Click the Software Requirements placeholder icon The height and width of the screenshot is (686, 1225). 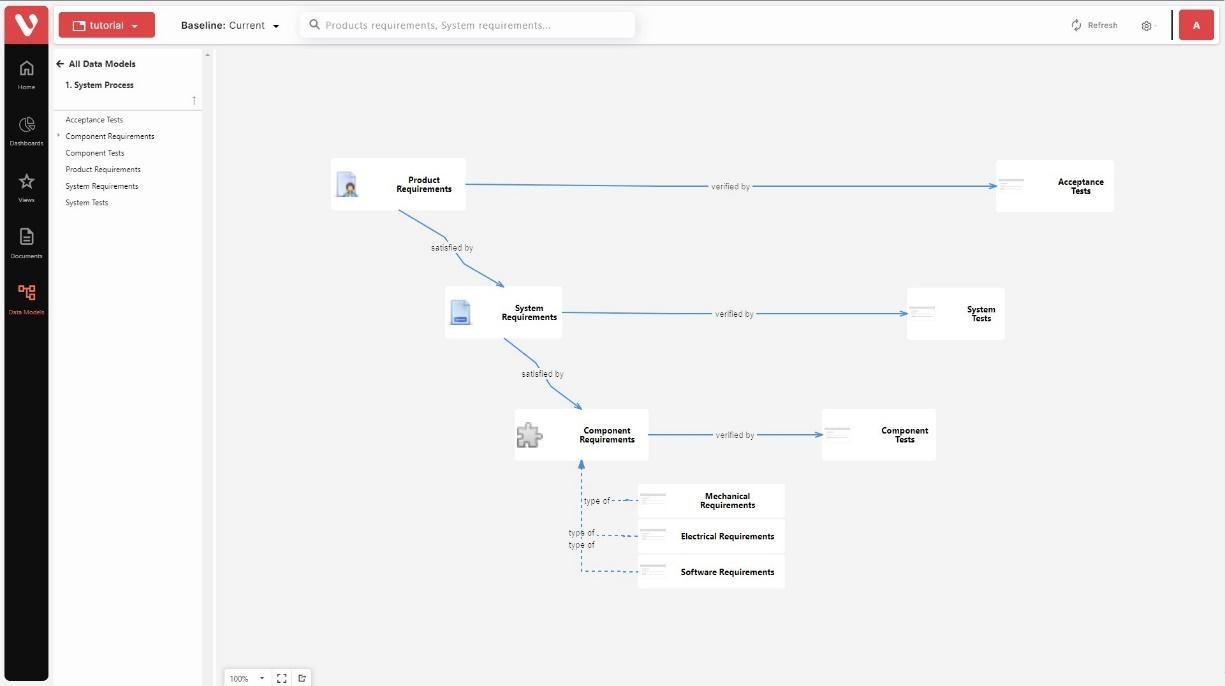click(x=653, y=571)
